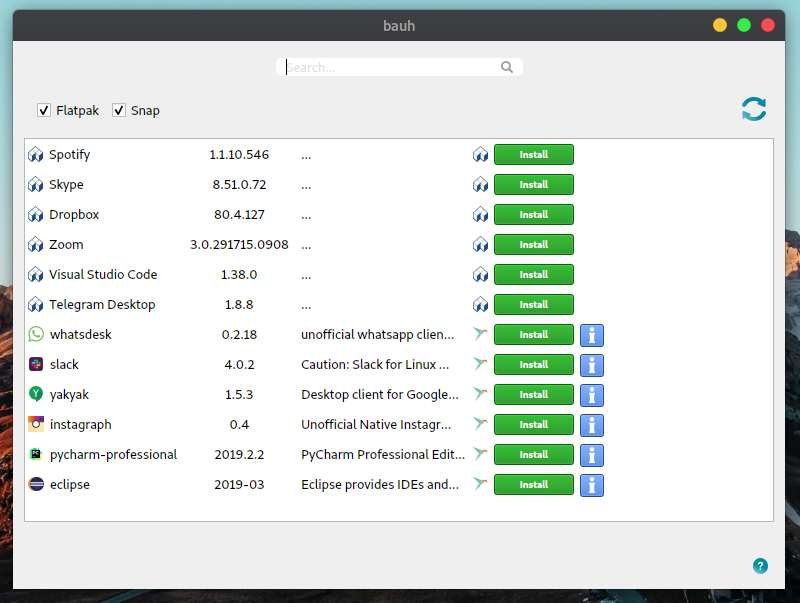The height and width of the screenshot is (603, 800).
Task: Select the Telegram Desktop name text
Action: (x=102, y=305)
